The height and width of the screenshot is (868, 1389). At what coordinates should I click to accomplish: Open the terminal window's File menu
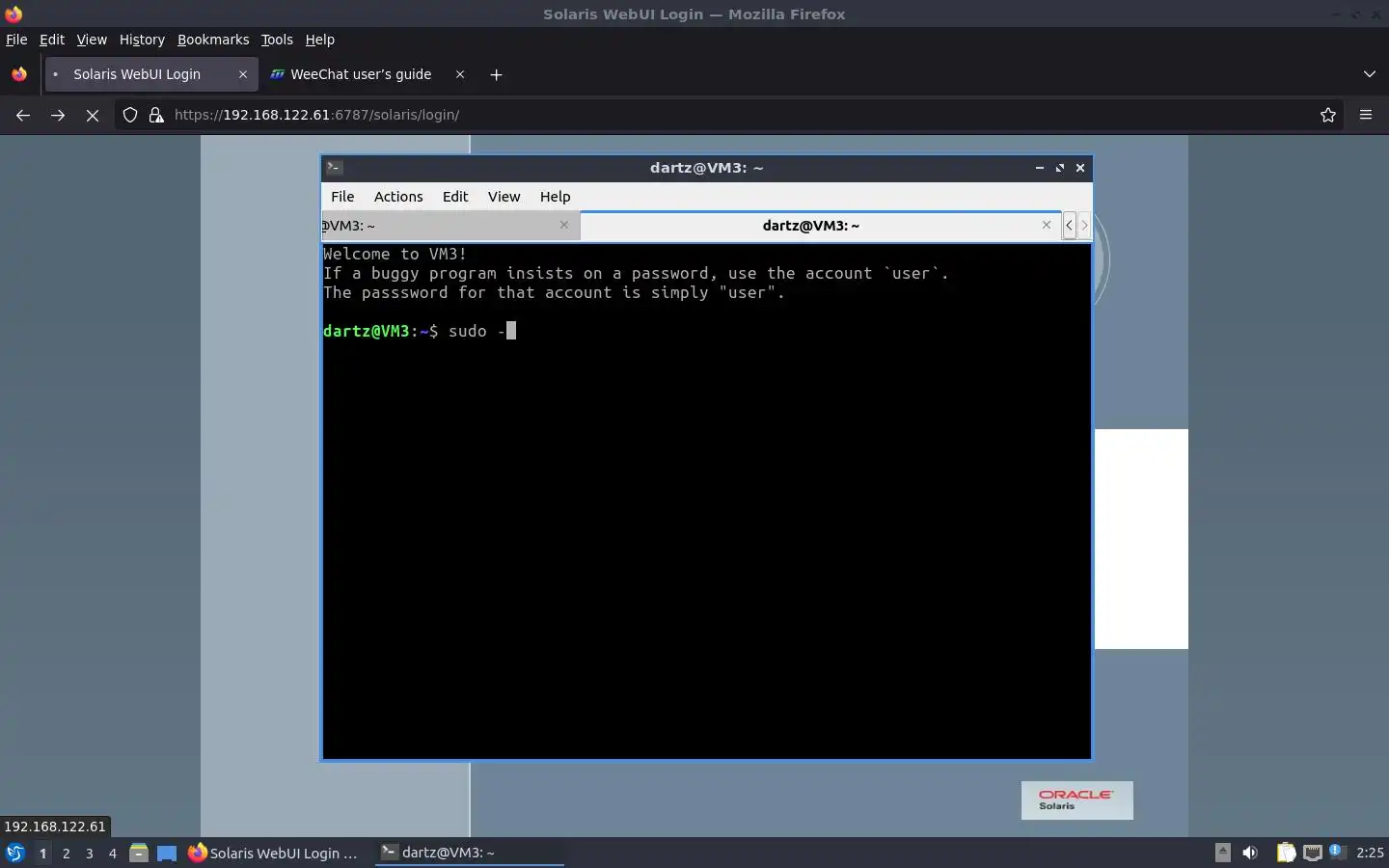pyautogui.click(x=342, y=197)
